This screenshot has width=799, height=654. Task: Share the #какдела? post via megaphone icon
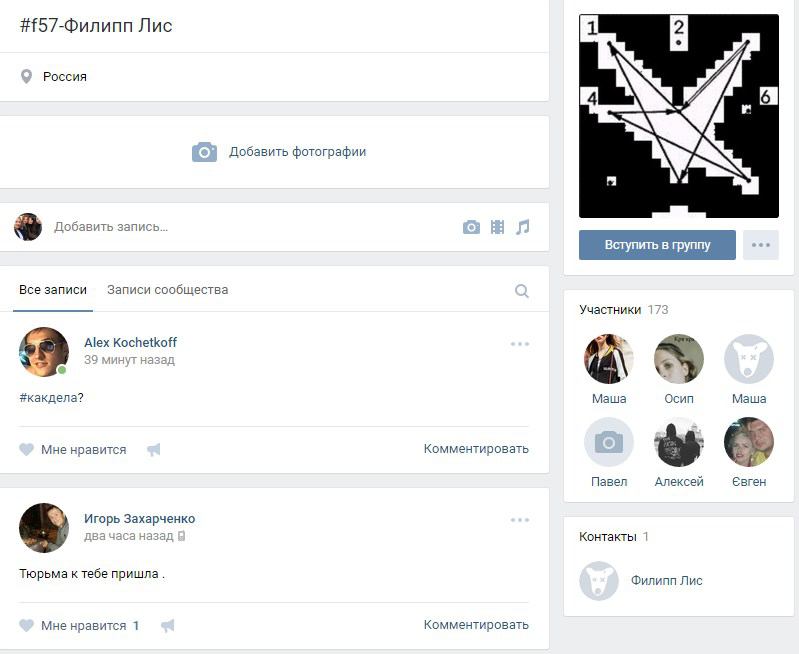[153, 449]
